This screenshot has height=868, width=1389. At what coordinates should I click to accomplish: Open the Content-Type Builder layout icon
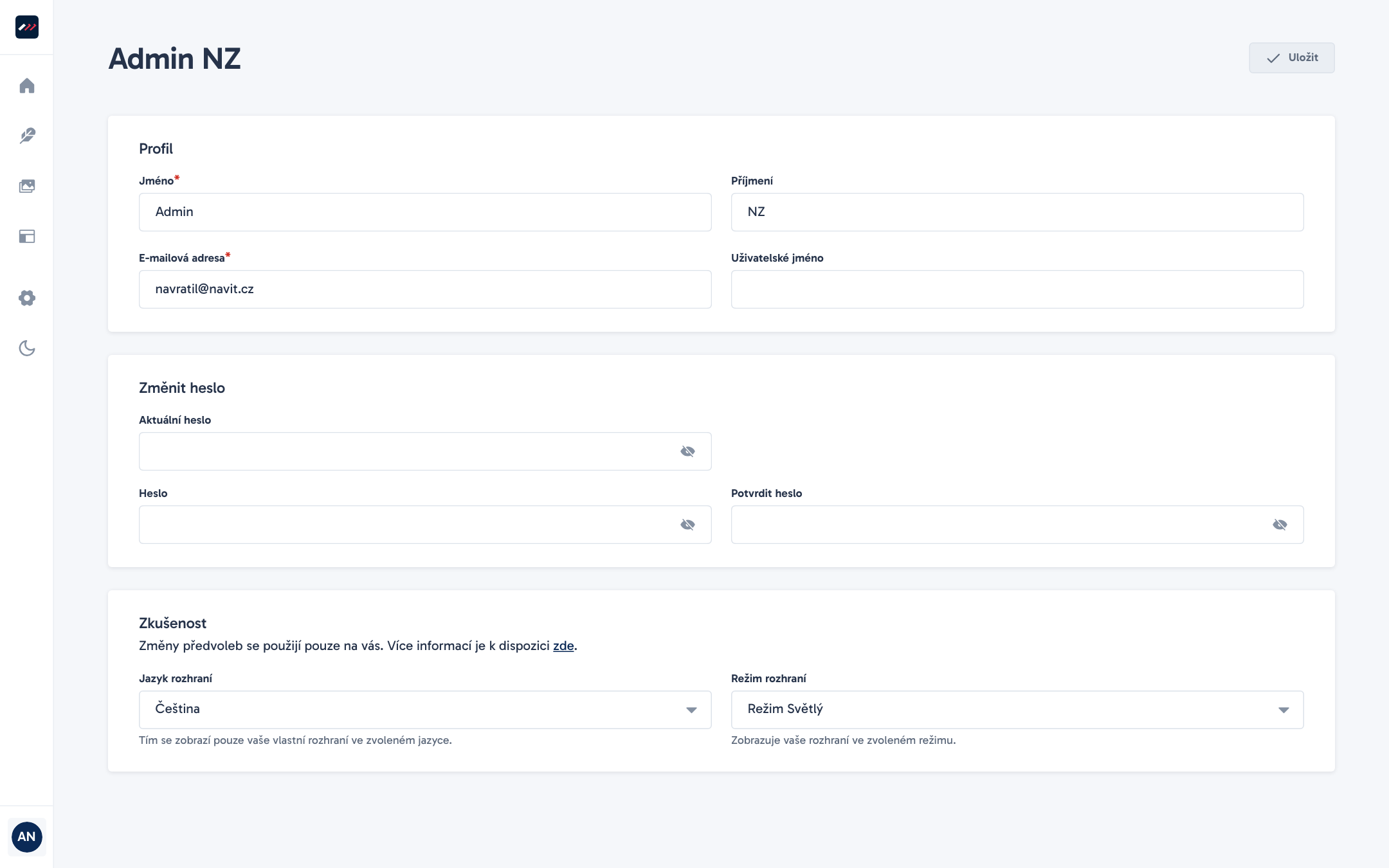tap(27, 237)
